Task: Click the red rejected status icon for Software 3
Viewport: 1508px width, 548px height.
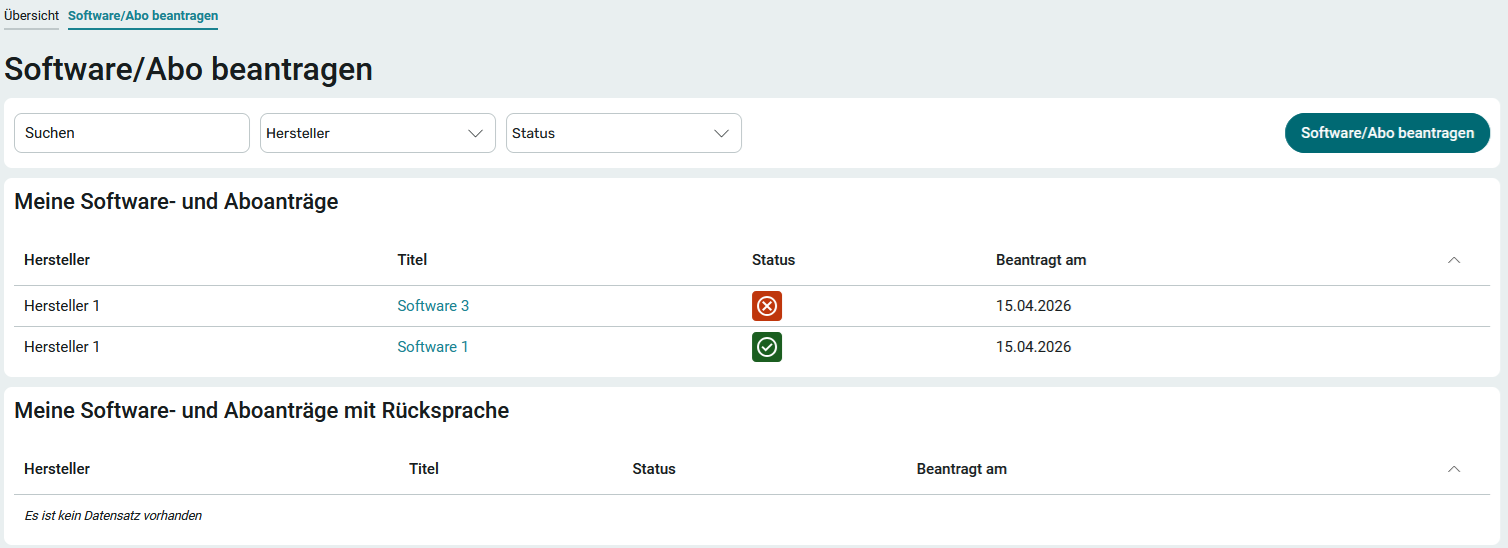Action: point(766,306)
